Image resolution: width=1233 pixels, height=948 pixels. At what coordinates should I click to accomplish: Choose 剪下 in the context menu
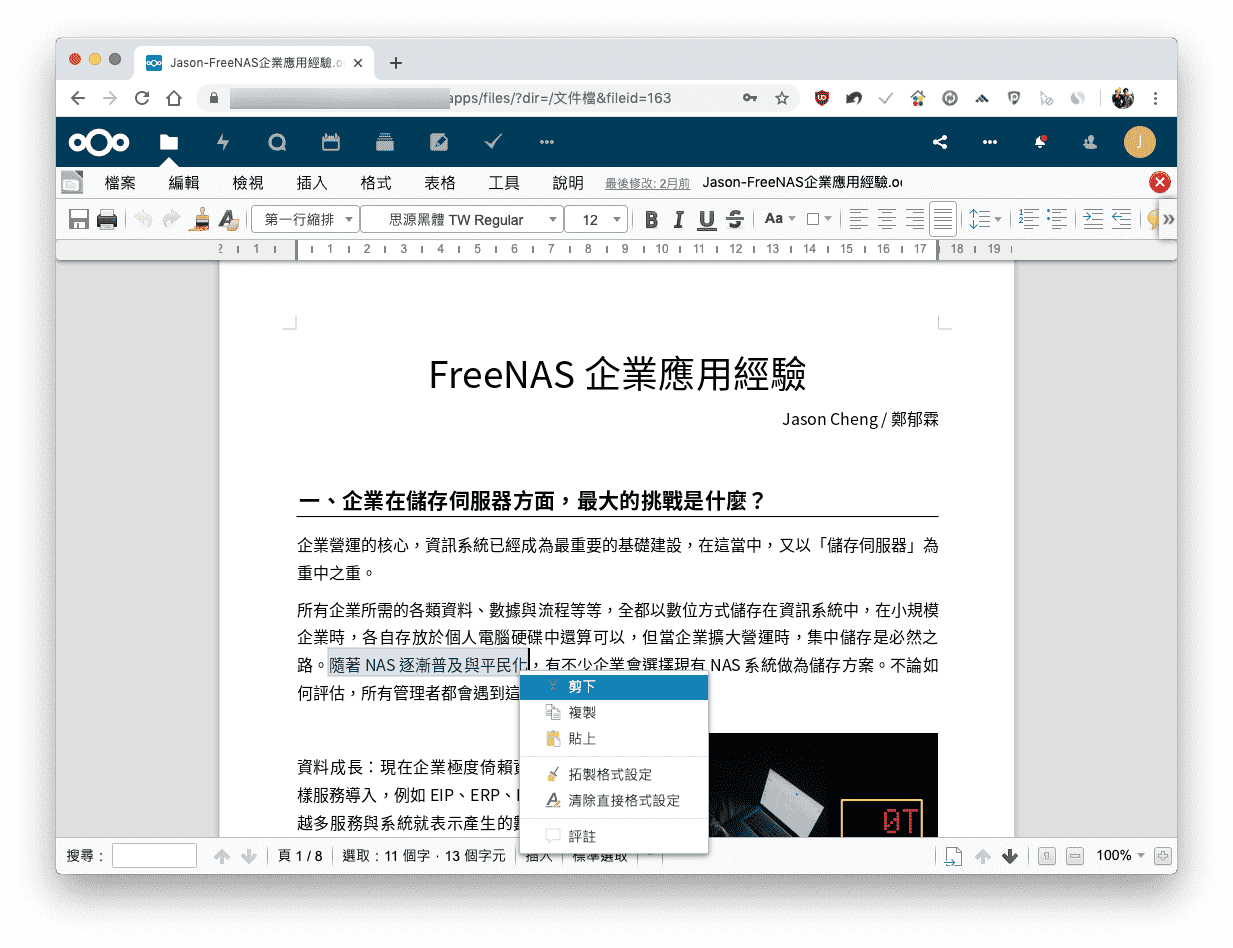click(x=614, y=687)
